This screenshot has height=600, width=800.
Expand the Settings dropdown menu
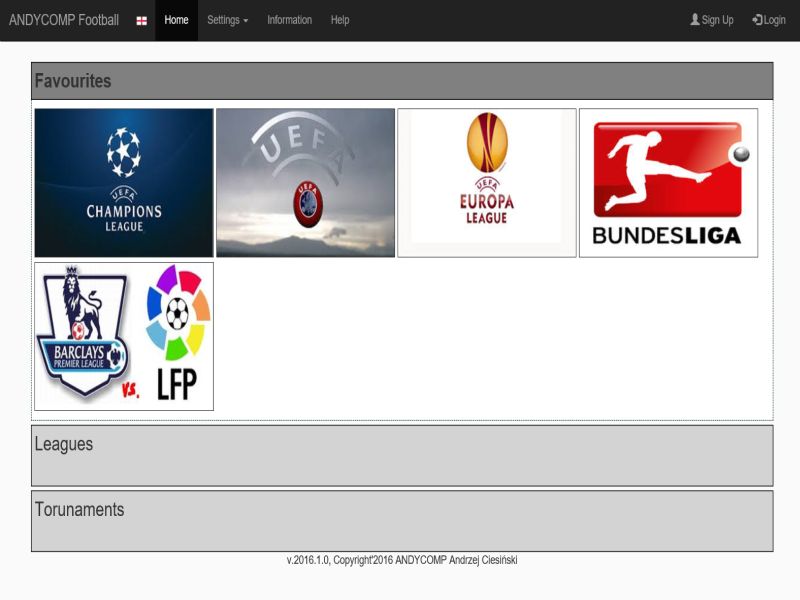[228, 20]
